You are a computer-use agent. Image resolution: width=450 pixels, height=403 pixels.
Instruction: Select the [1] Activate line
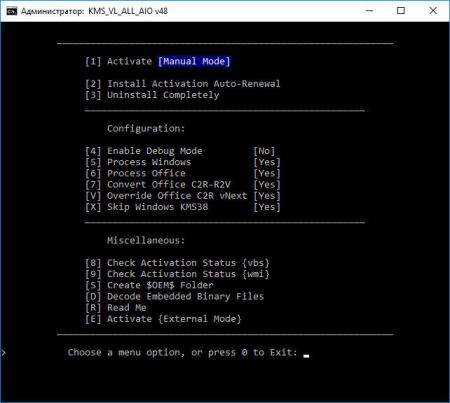coord(158,61)
